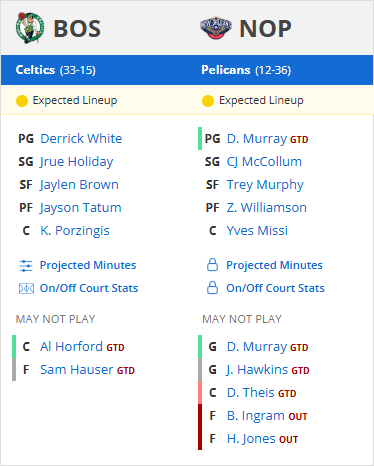Viewport: 374px width, 466px height.
Task: Click the Boston Celtics logo
Action: [30, 28]
